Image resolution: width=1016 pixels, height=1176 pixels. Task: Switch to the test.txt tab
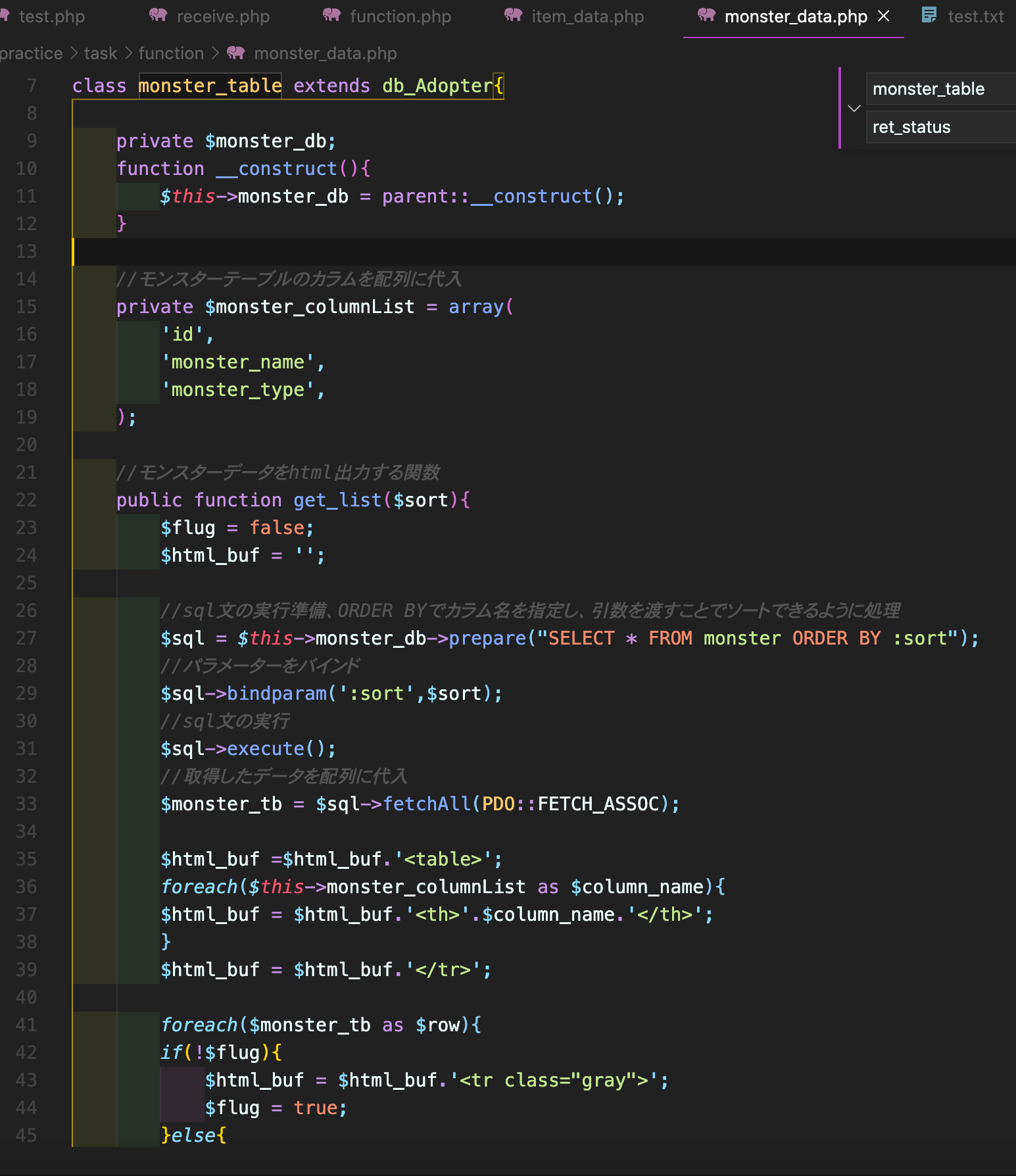click(975, 16)
